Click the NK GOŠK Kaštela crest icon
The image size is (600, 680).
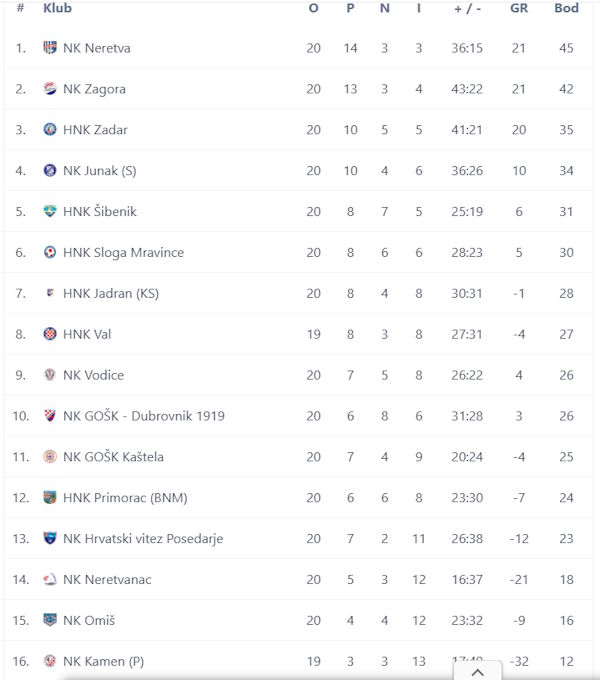pos(50,457)
